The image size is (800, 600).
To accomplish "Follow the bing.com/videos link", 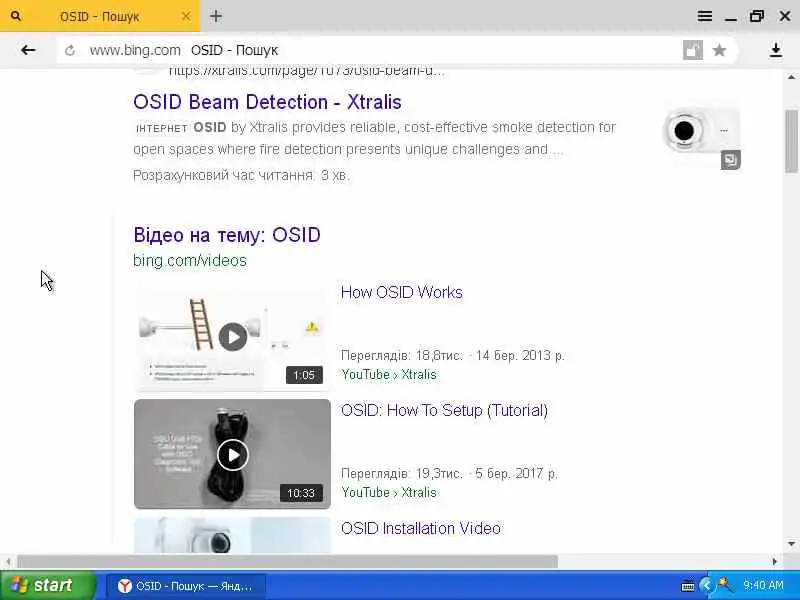I will [190, 260].
